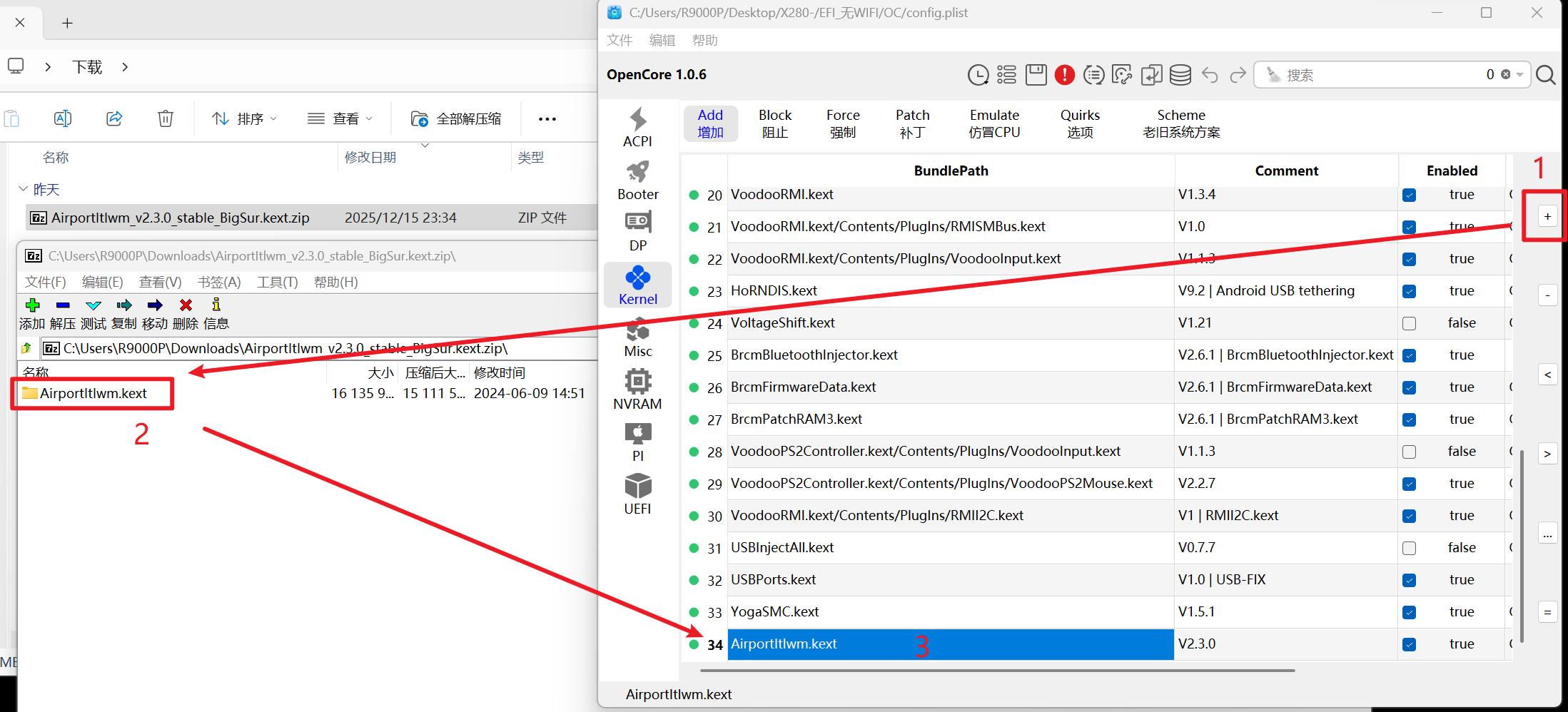Screen dimensions: 1568x712
Task: Disable the HoRNDIS.kext checkbox
Action: 1409,291
